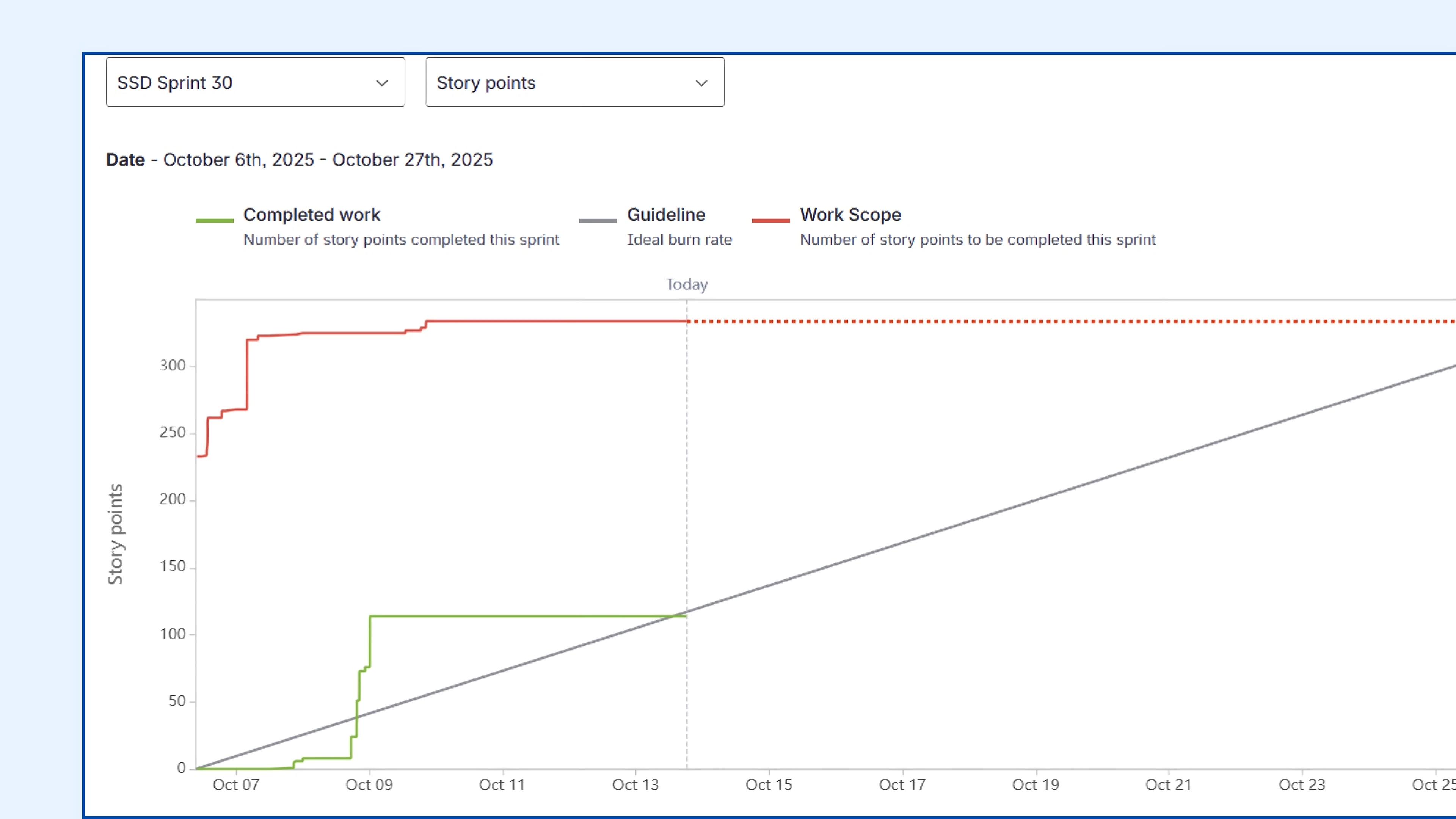The height and width of the screenshot is (819, 1456).
Task: Open the SSD Sprint 30 dropdown
Action: (254, 83)
